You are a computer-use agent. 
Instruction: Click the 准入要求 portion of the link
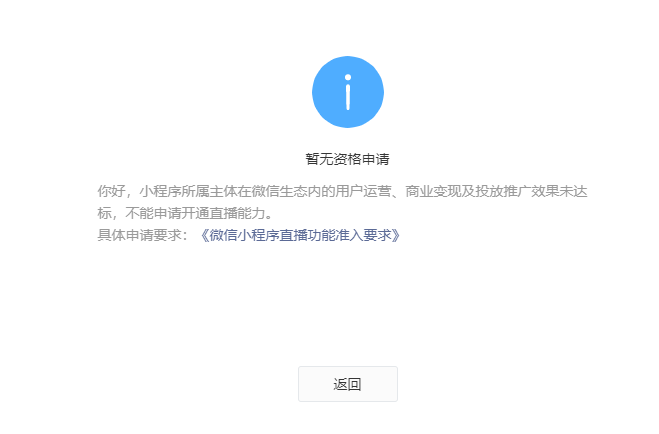pyautogui.click(x=363, y=235)
